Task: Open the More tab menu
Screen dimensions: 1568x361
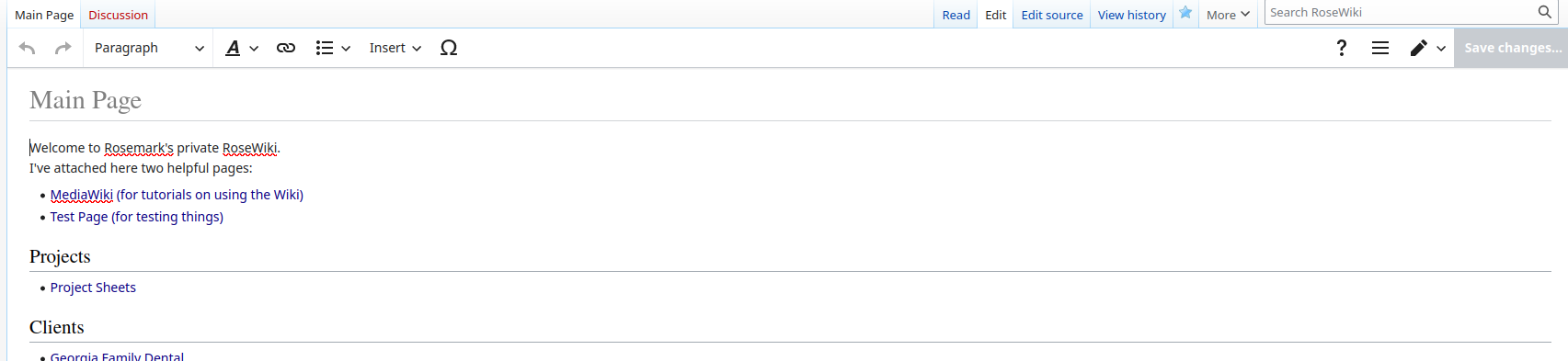Action: point(1228,15)
